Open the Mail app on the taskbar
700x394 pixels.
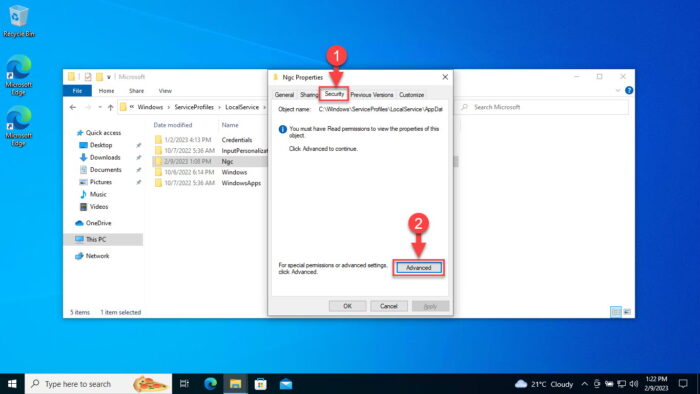(286, 384)
